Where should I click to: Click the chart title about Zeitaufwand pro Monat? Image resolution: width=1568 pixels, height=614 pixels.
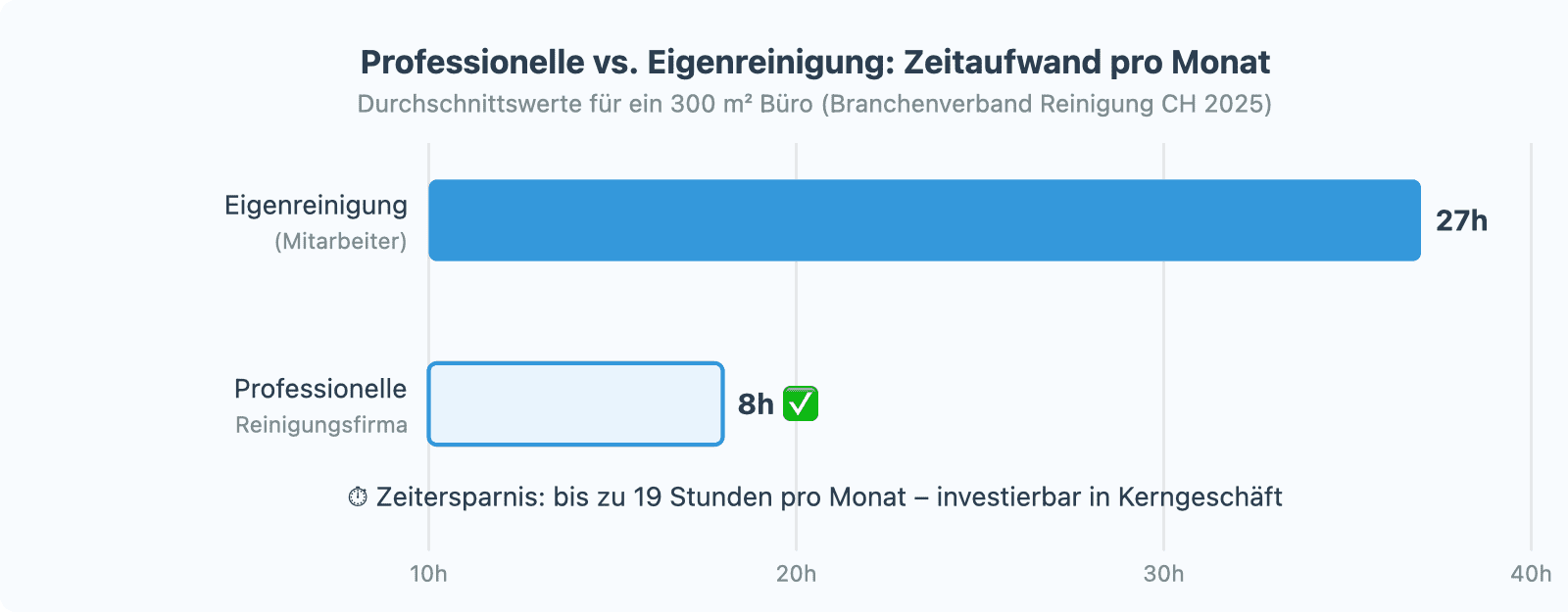(814, 63)
